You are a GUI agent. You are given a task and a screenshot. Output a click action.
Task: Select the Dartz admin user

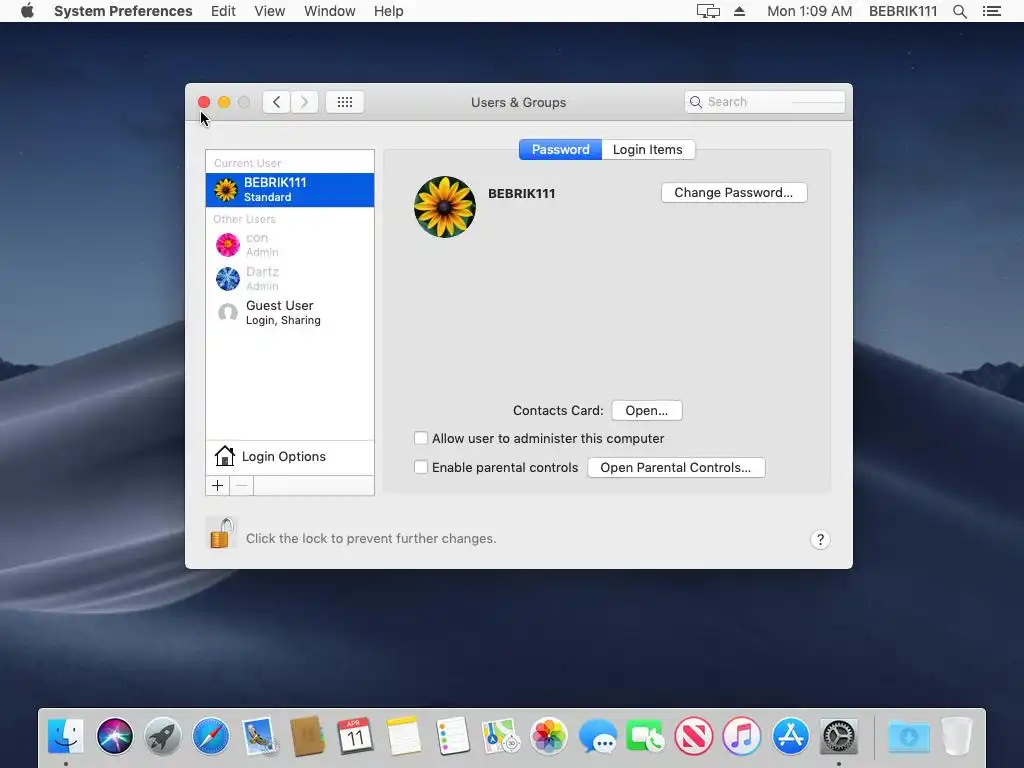click(290, 279)
